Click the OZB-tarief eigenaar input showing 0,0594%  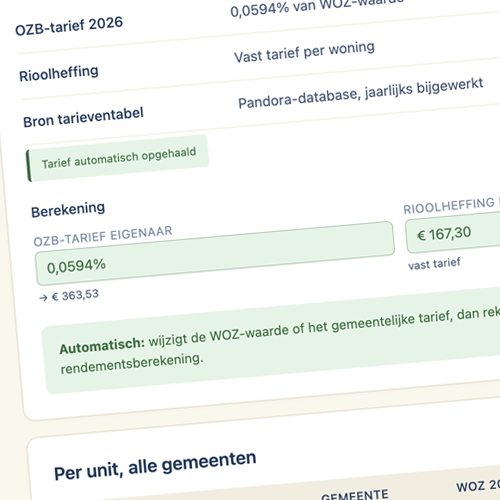(x=215, y=253)
